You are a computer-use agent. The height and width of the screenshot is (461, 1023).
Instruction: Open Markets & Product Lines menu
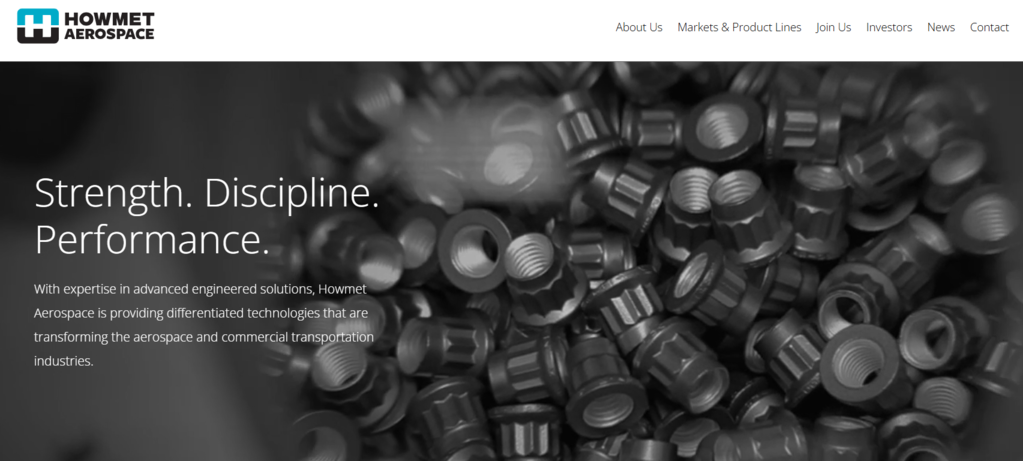739,27
